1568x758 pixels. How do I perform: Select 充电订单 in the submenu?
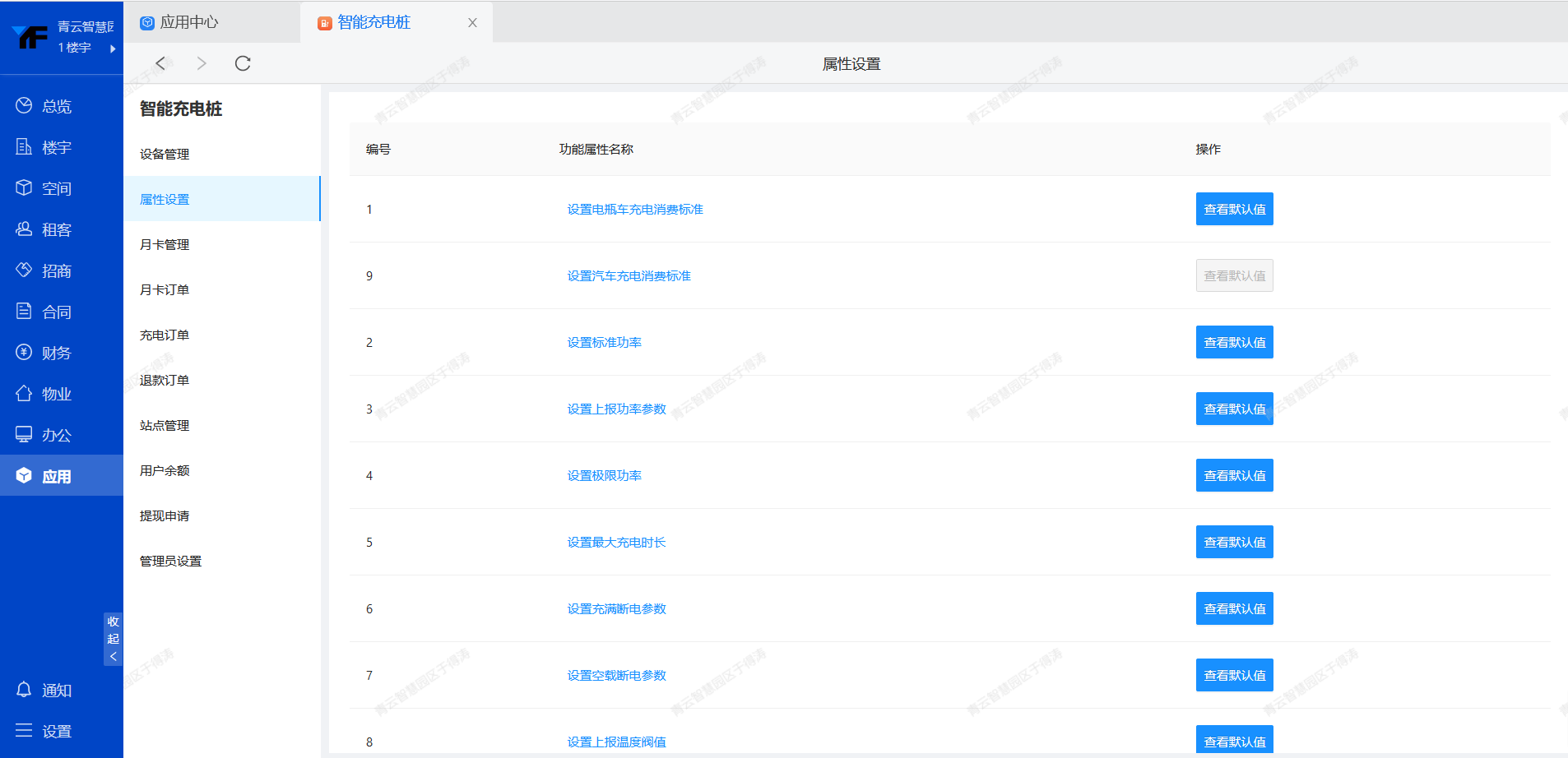coord(165,335)
